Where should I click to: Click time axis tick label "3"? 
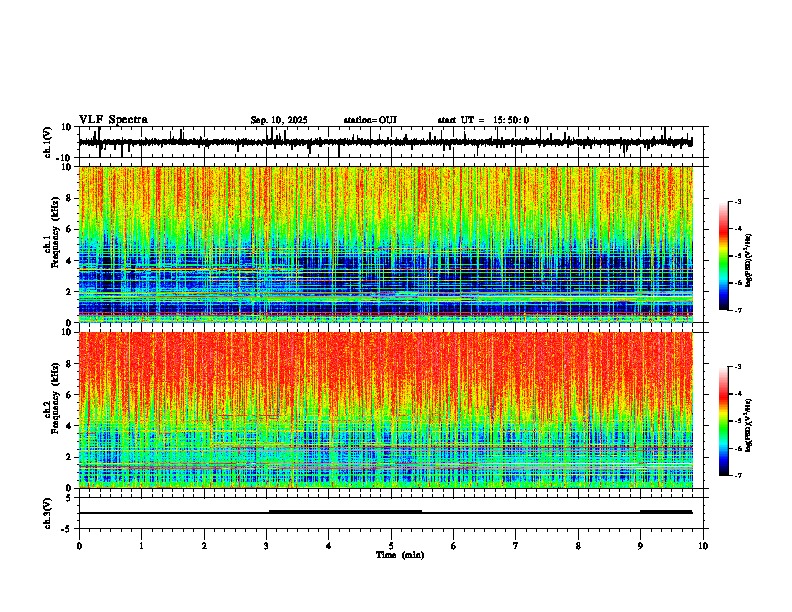pyautogui.click(x=266, y=546)
